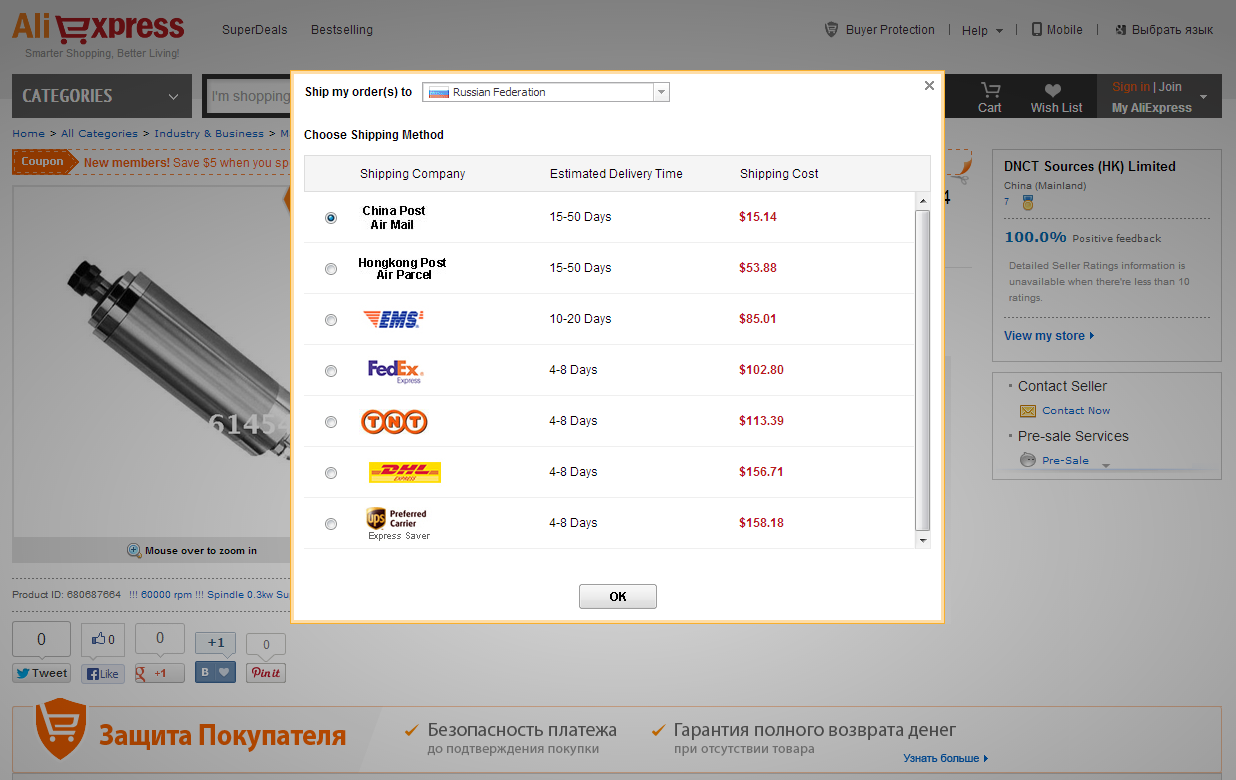This screenshot has height=780, width=1236.
Task: Click the UPS Preferred Carrier logo
Action: (398, 524)
